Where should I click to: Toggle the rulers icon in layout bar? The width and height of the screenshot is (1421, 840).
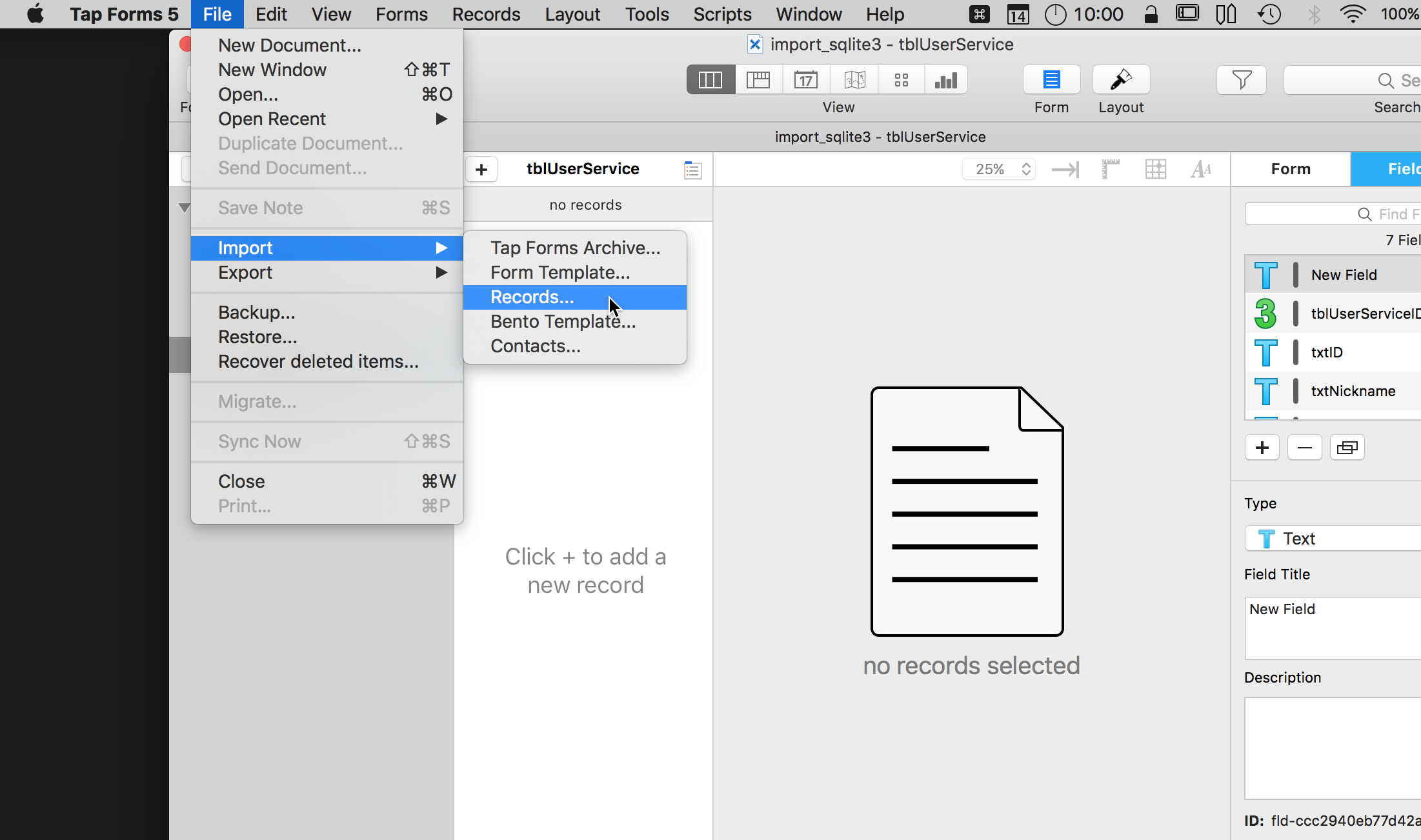[1110, 170]
